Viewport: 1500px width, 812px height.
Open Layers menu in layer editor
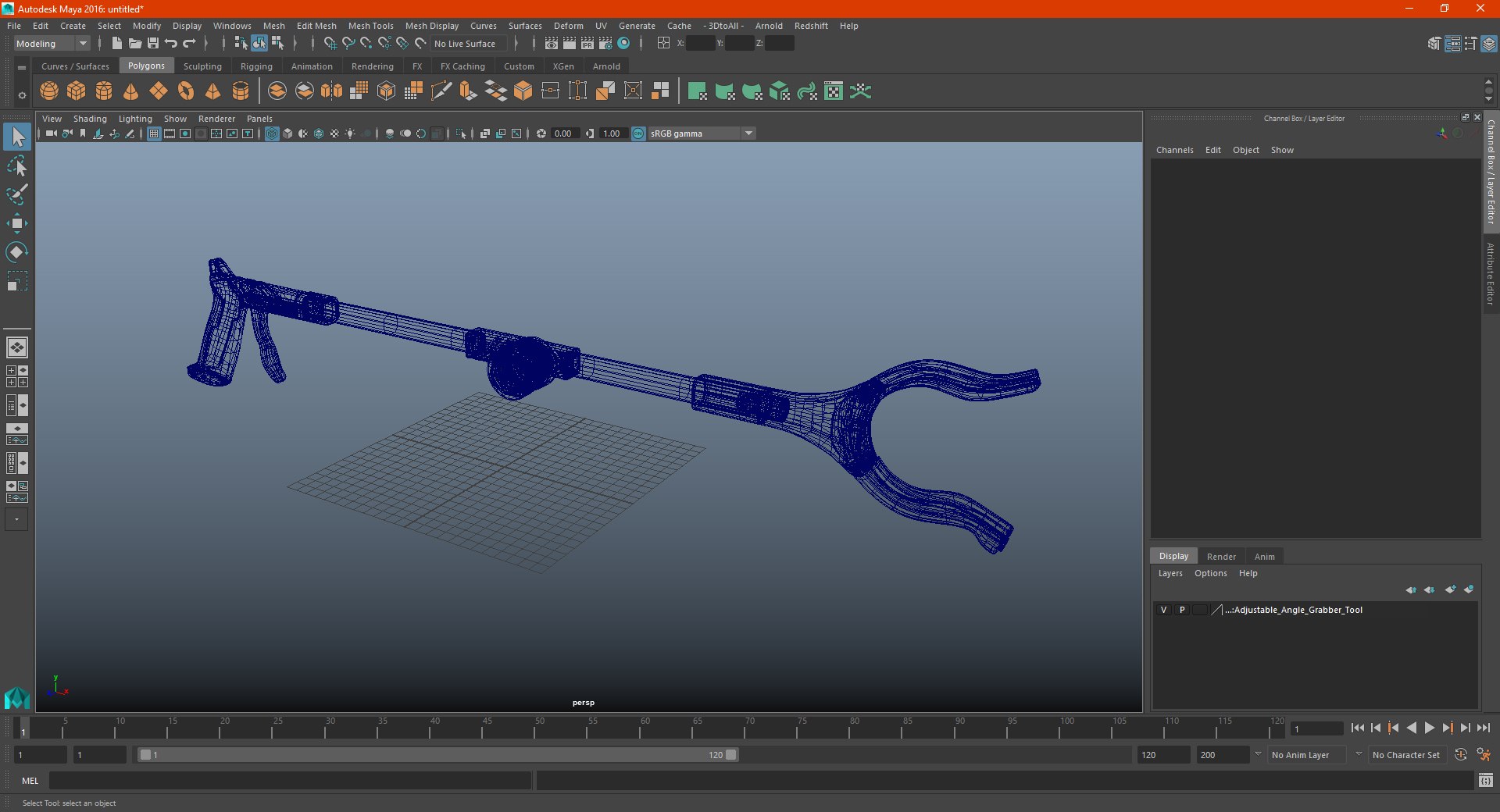click(1170, 573)
